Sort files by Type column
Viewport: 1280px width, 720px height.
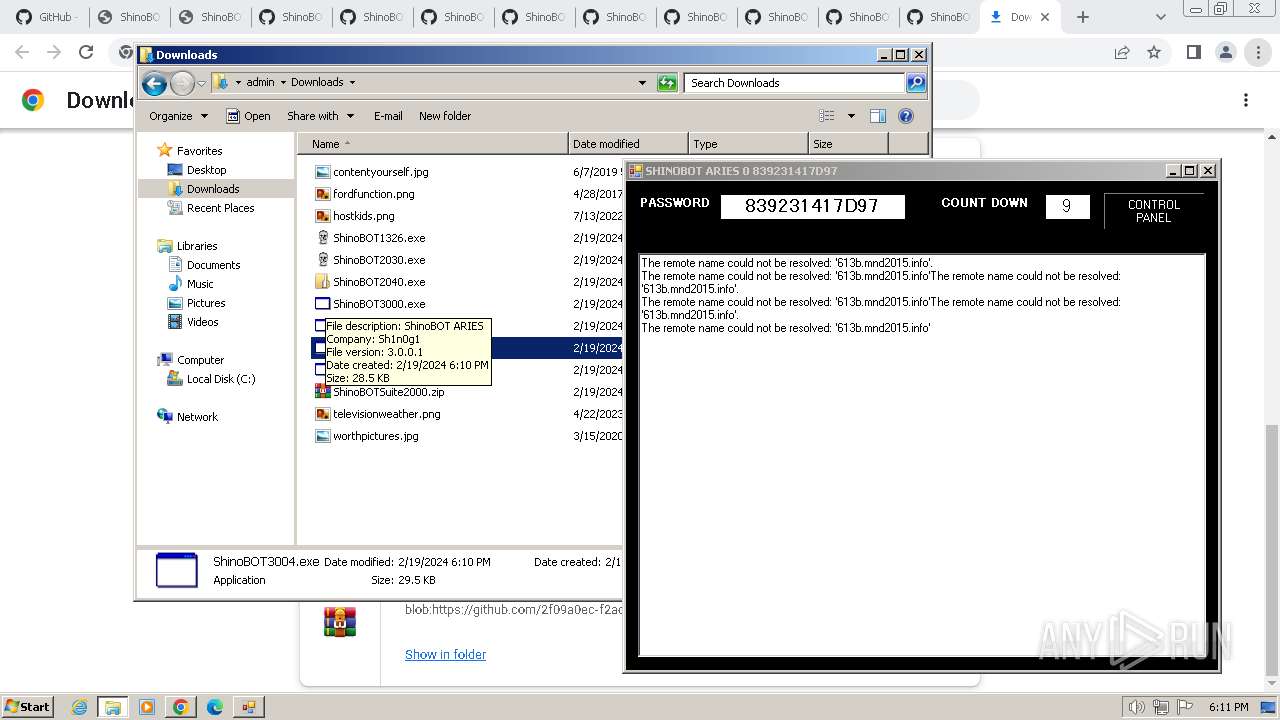(748, 144)
